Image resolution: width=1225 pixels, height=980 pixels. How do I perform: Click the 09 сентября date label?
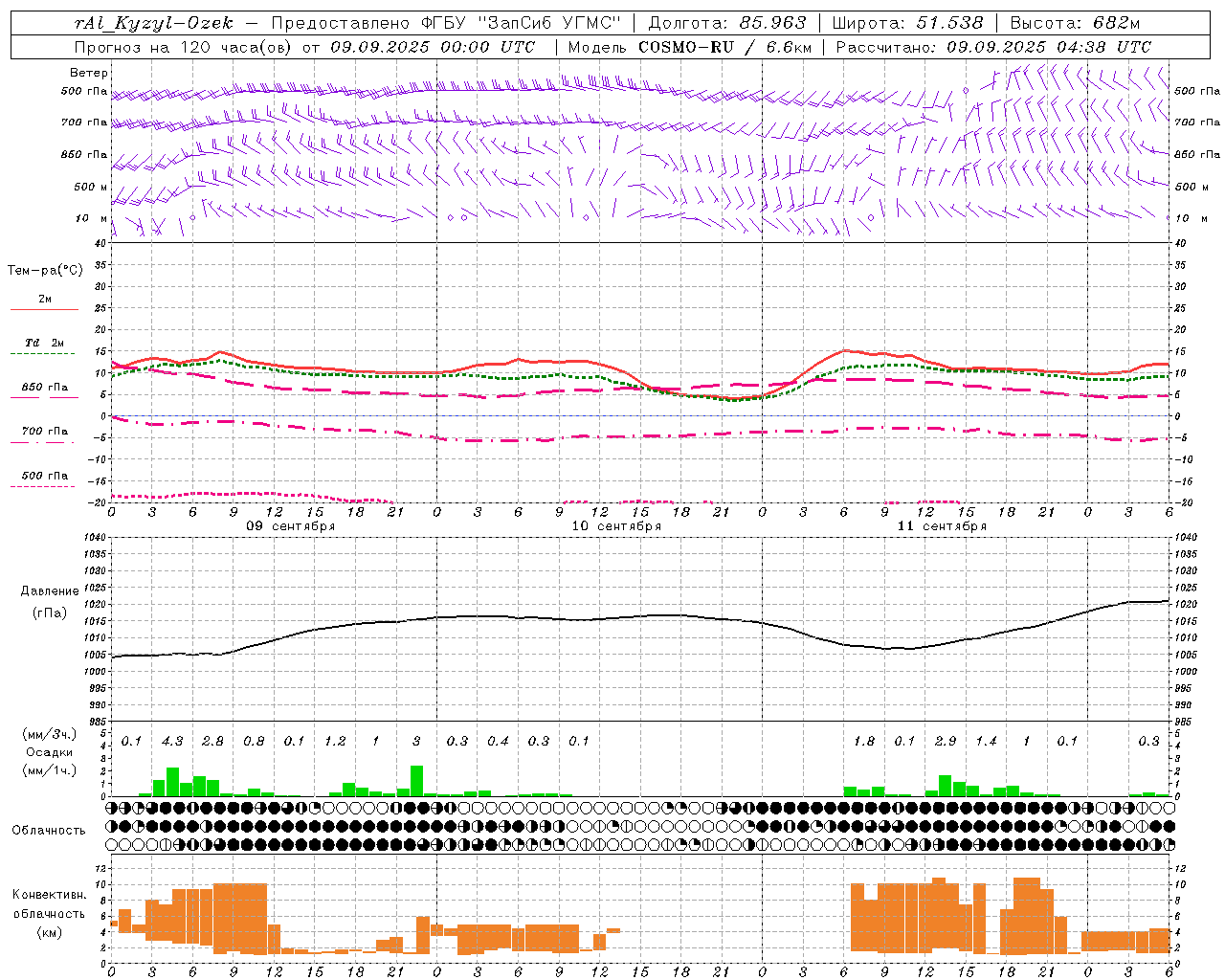(x=291, y=526)
